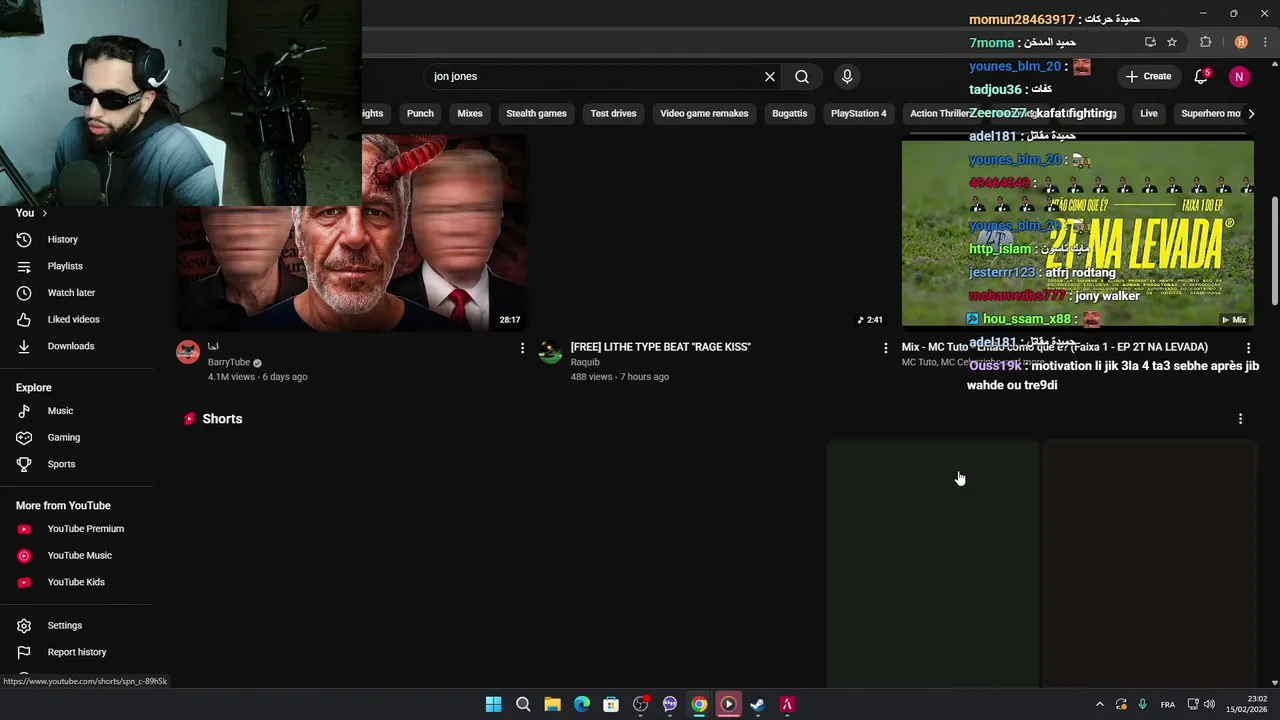Image resolution: width=1280 pixels, height=720 pixels.
Task: Click the install app icon in address bar
Action: (1150, 42)
